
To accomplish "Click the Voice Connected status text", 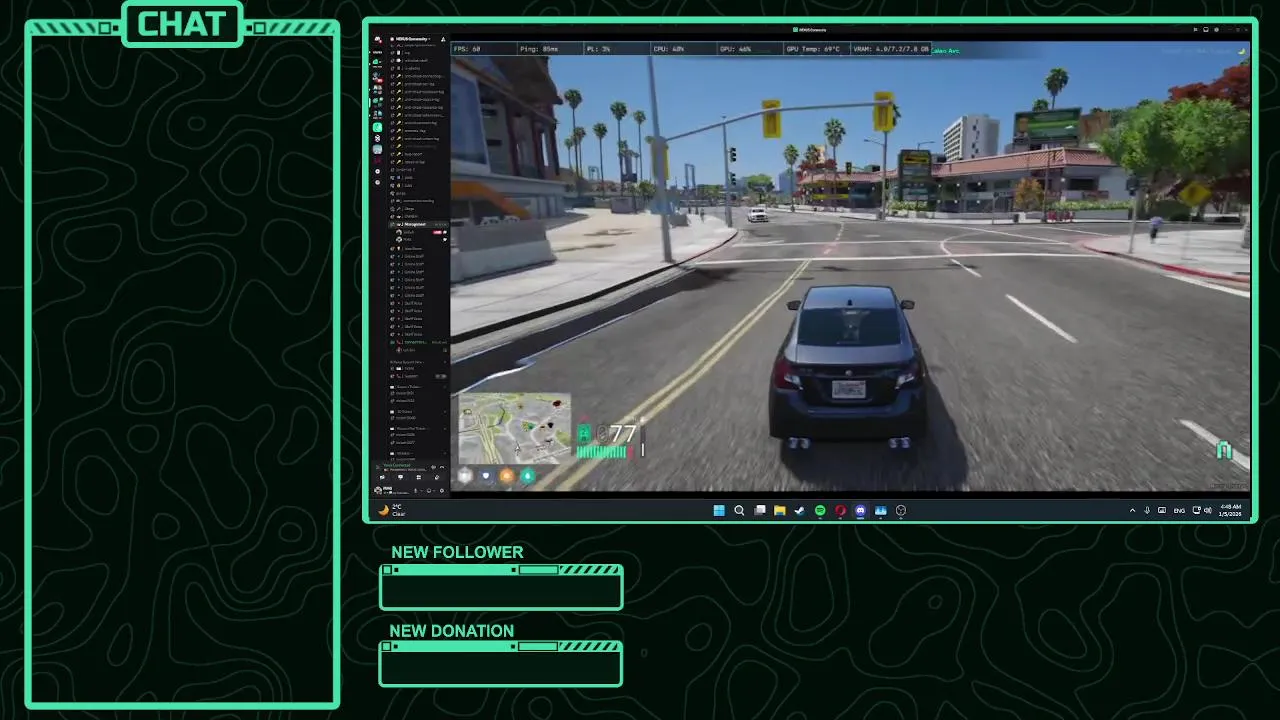I will coord(397,465).
